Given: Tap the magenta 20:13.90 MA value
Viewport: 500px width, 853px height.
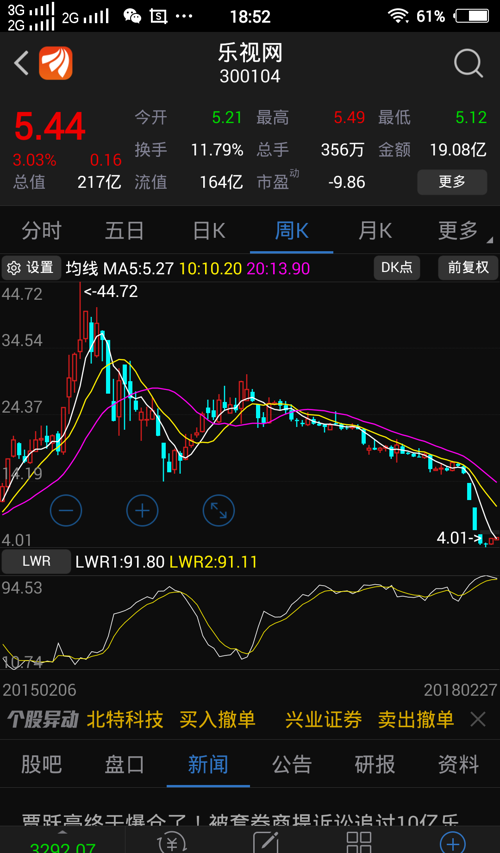Looking at the screenshot, I should pyautogui.click(x=279, y=268).
